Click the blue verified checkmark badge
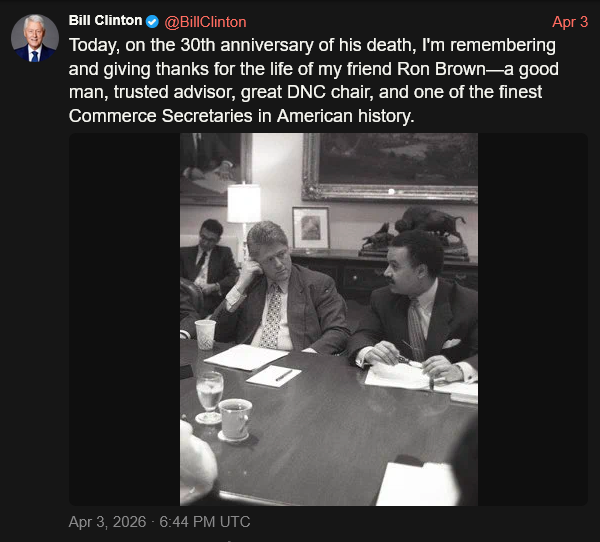This screenshot has width=600, height=542. click(x=152, y=21)
